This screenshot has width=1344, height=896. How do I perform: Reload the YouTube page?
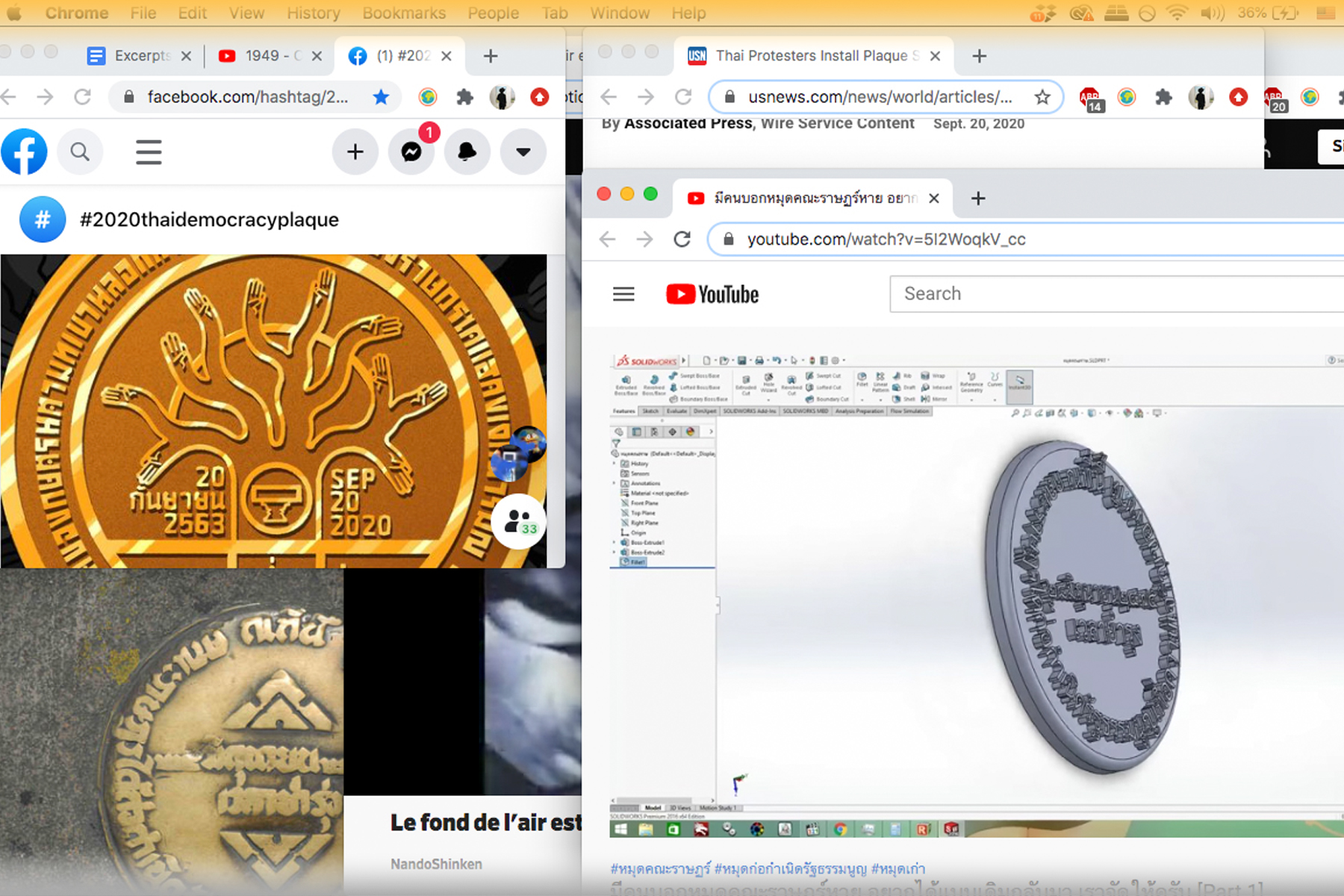point(682,239)
